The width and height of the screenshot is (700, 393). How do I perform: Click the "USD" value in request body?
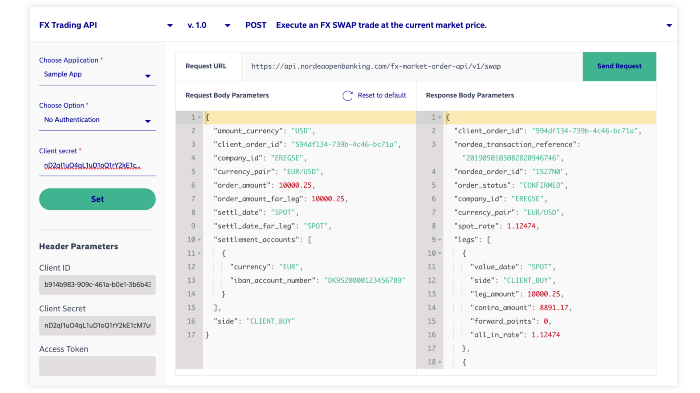coord(301,131)
